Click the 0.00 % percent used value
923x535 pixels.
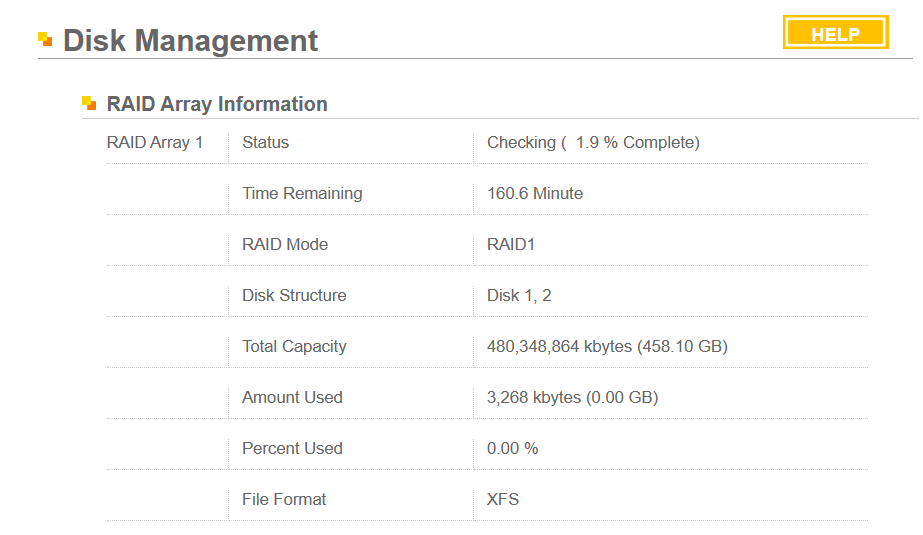click(x=512, y=448)
